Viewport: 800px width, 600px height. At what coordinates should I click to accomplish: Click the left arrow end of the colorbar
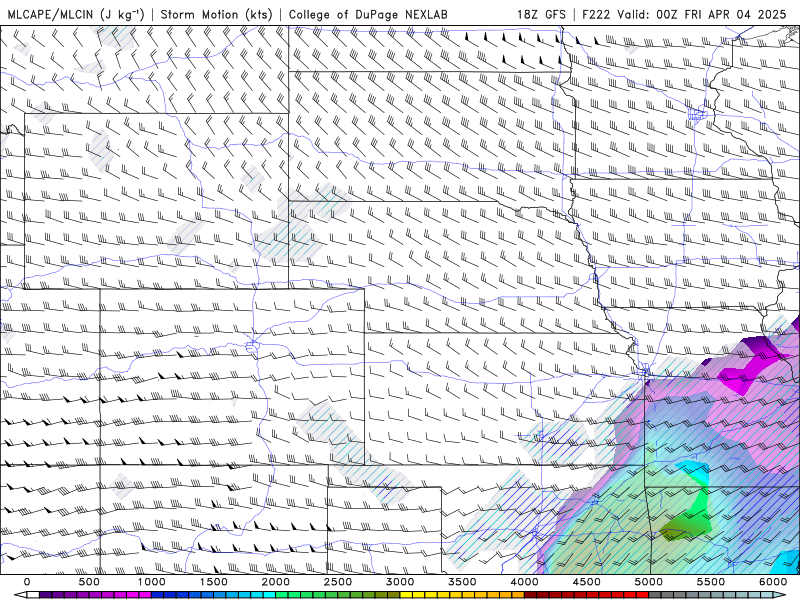tap(20, 595)
